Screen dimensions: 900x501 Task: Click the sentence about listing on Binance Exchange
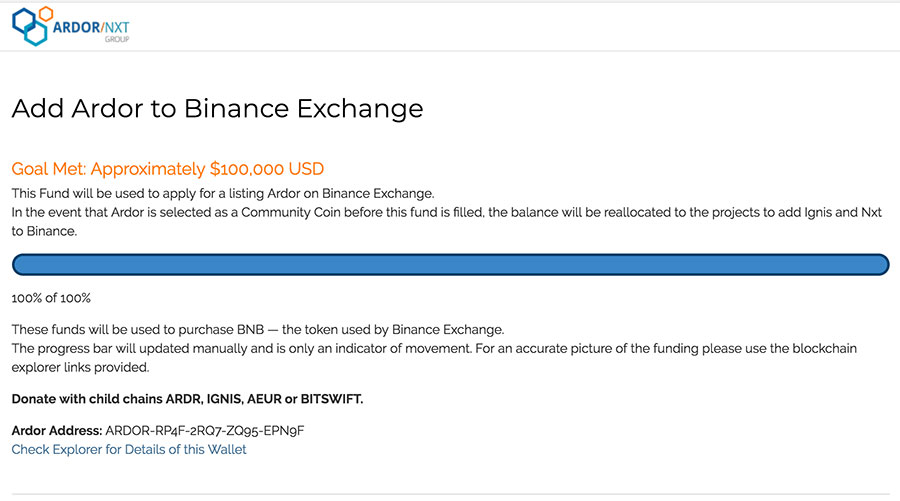point(223,193)
